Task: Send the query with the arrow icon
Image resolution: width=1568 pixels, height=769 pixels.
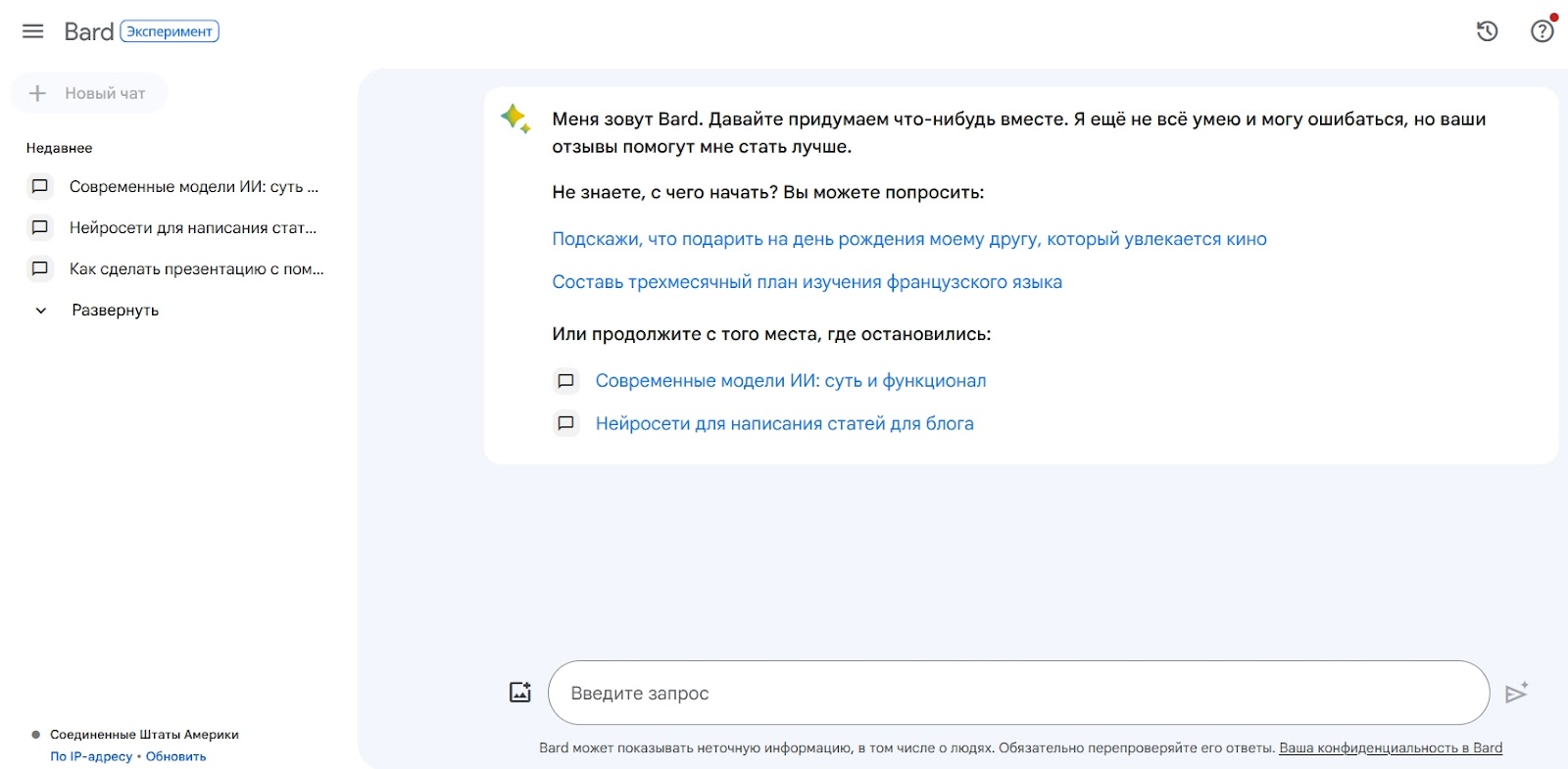Action: coord(1516,693)
